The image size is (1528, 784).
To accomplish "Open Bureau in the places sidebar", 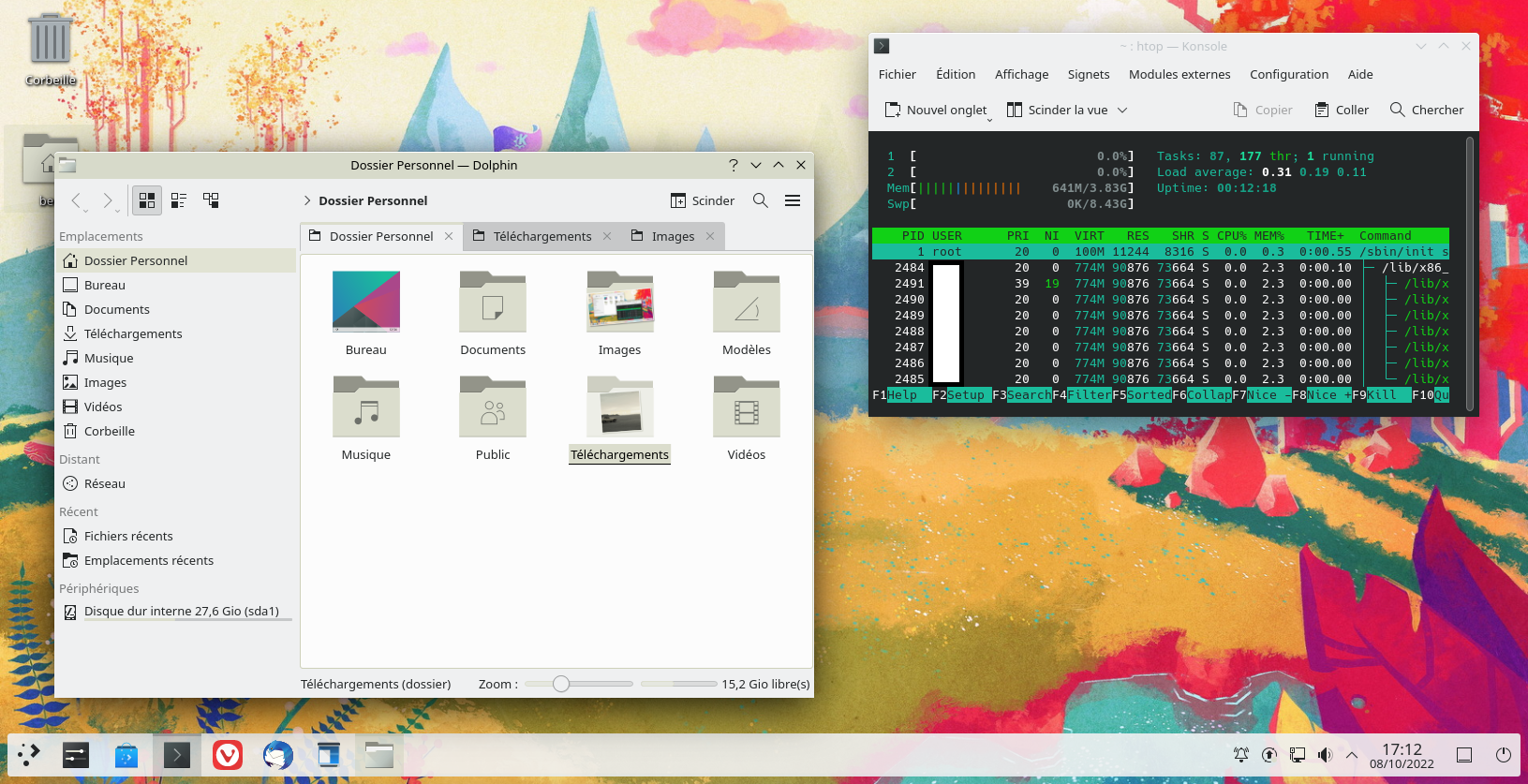I will 176,285.
